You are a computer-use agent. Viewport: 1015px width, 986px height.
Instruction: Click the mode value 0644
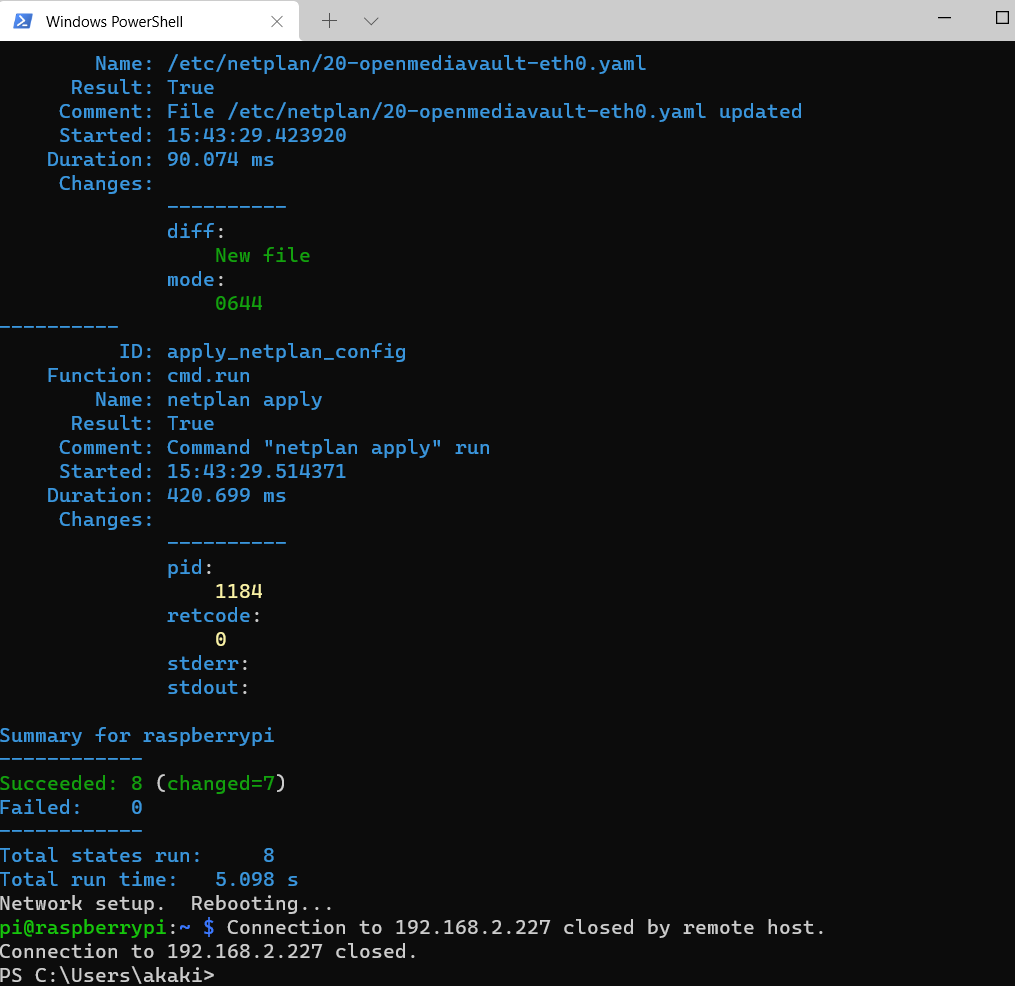pos(238,303)
